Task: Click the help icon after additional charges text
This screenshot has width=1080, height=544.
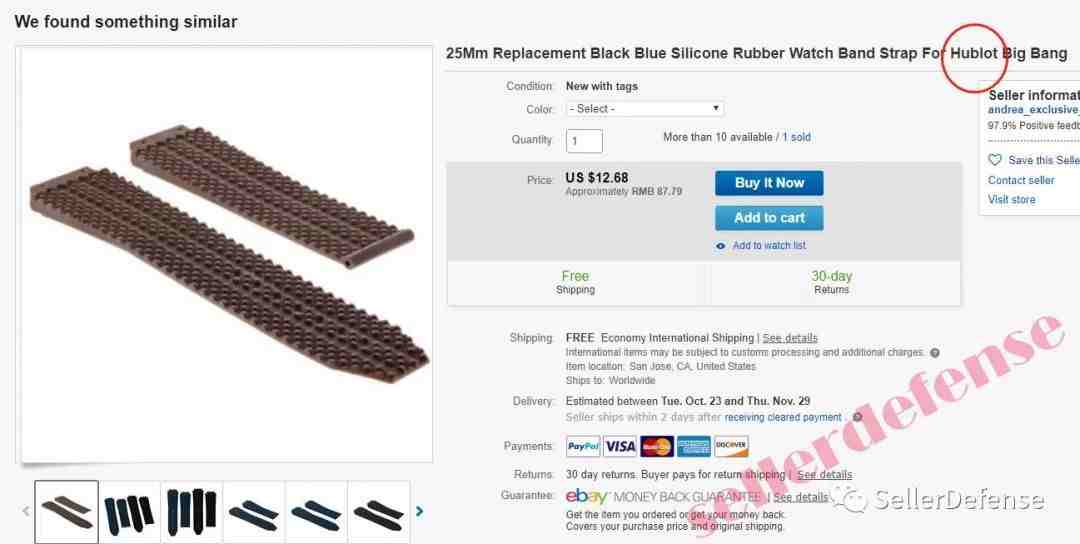Action: 935,353
